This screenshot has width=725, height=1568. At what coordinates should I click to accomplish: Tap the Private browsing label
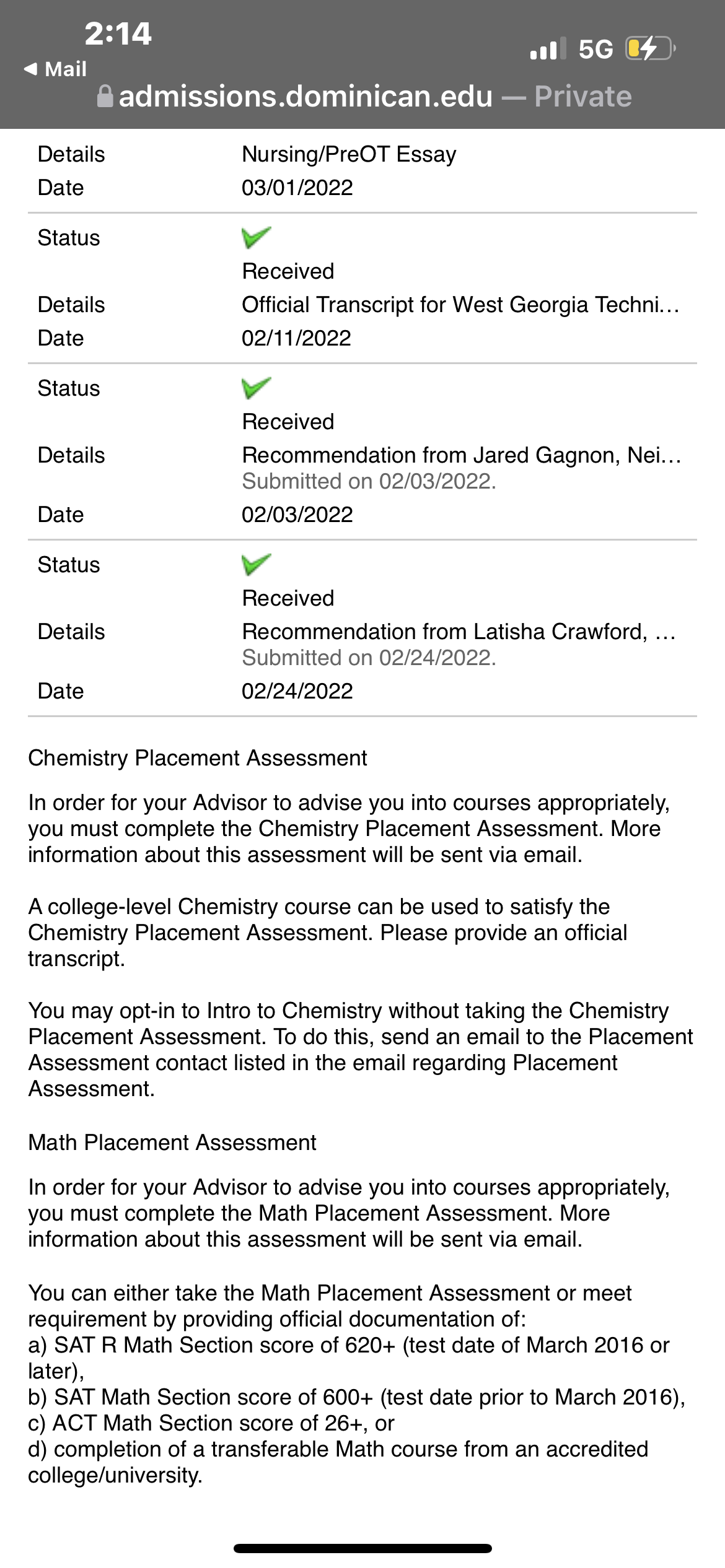point(583,97)
